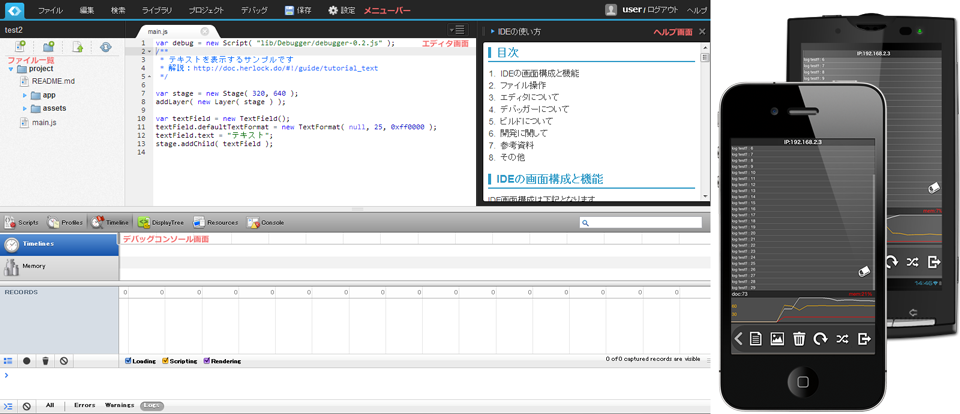Viewport: 960px width, 414px height.
Task: Open the Scripts debugger panel
Action: point(21,222)
